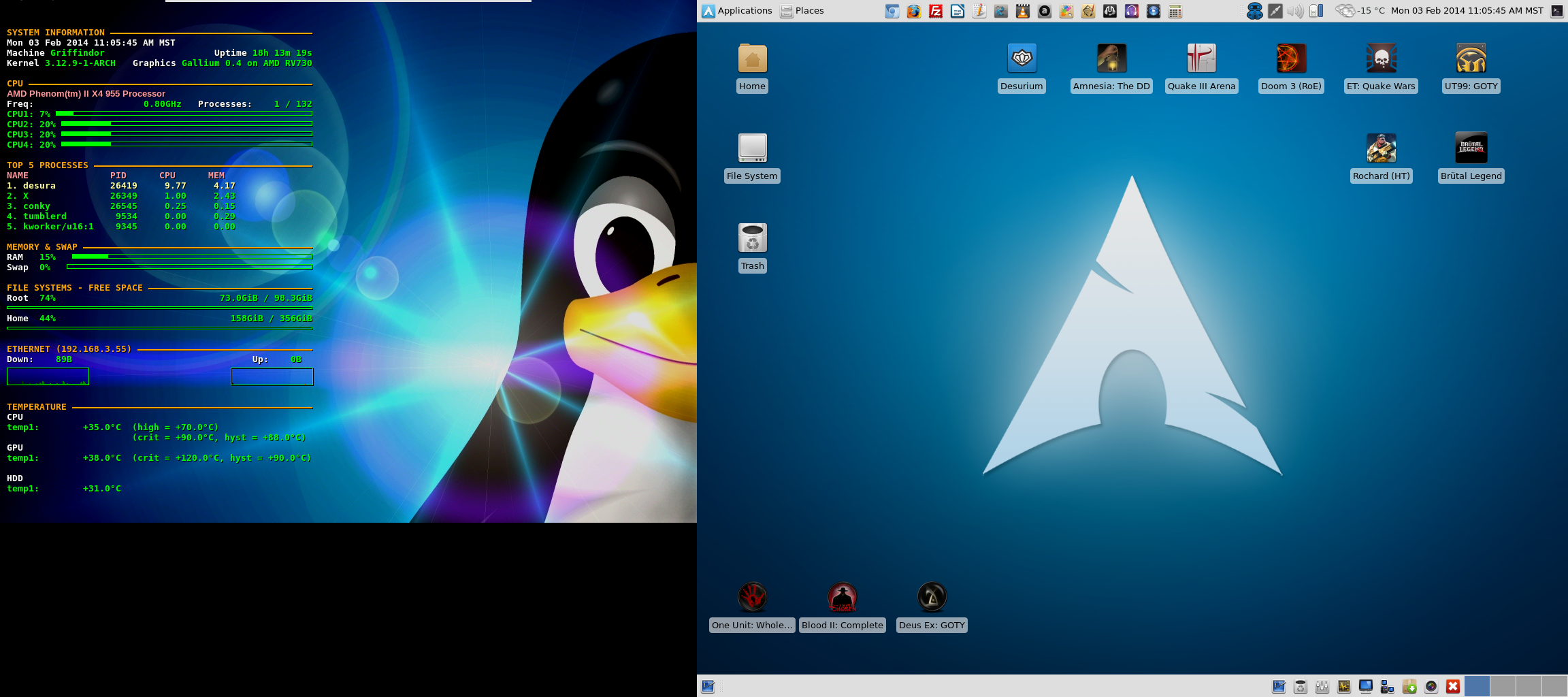The image size is (1568, 697).
Task: Click leftmost show-desktop icon on bottom panel
Action: tap(708, 686)
